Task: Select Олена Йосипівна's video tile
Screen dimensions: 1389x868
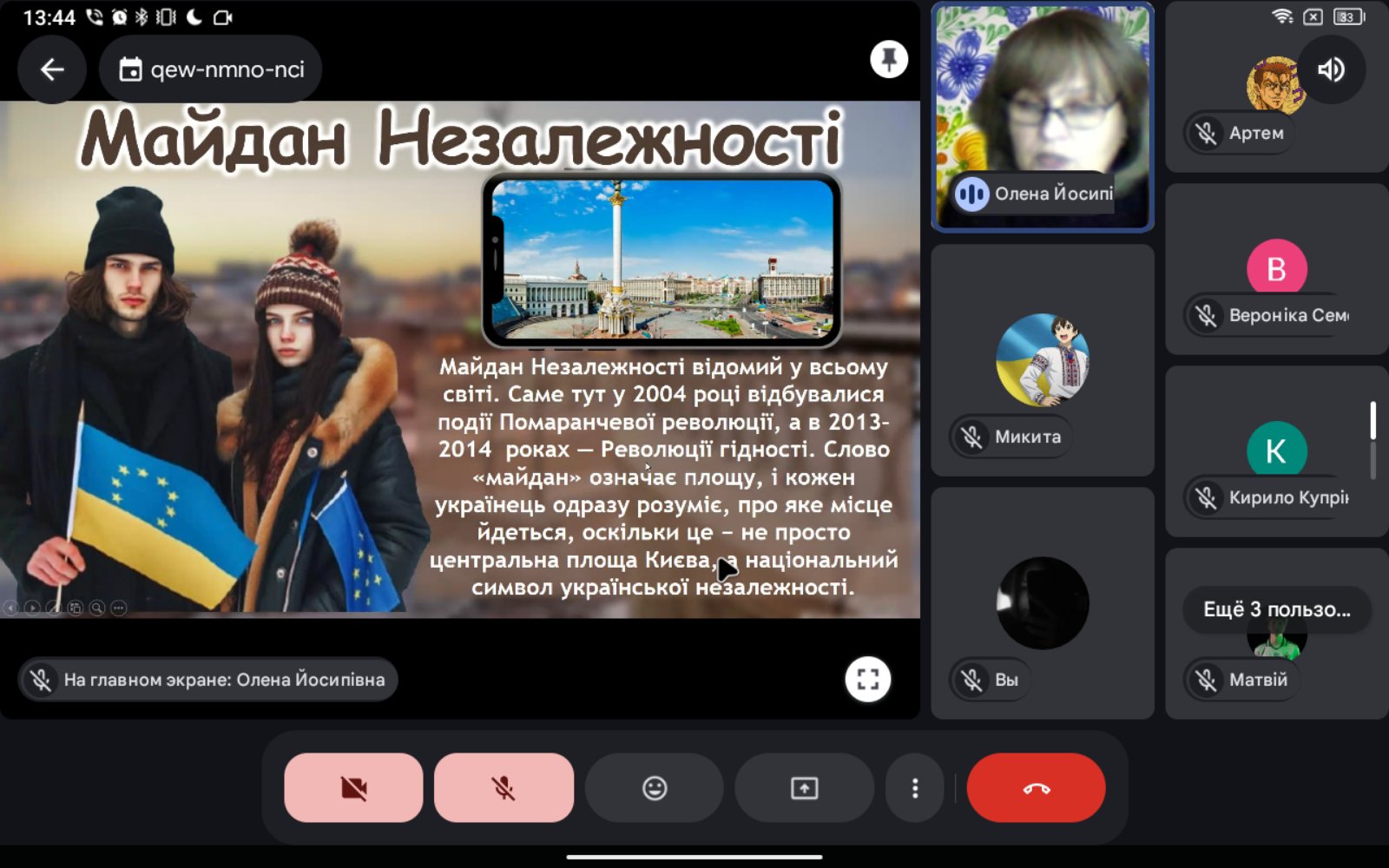Action: (x=1043, y=116)
